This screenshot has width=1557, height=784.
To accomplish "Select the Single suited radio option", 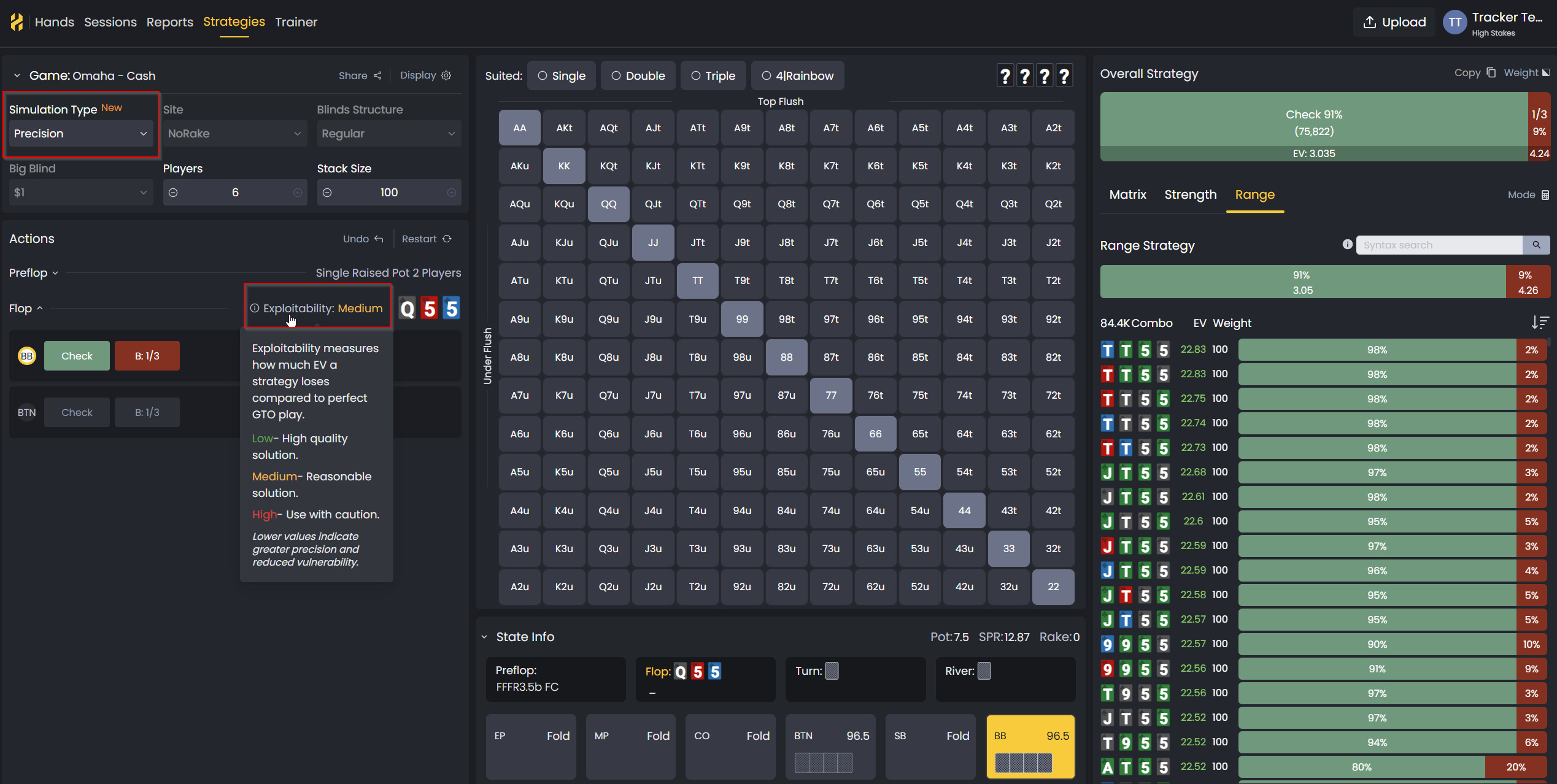I will click(562, 75).
